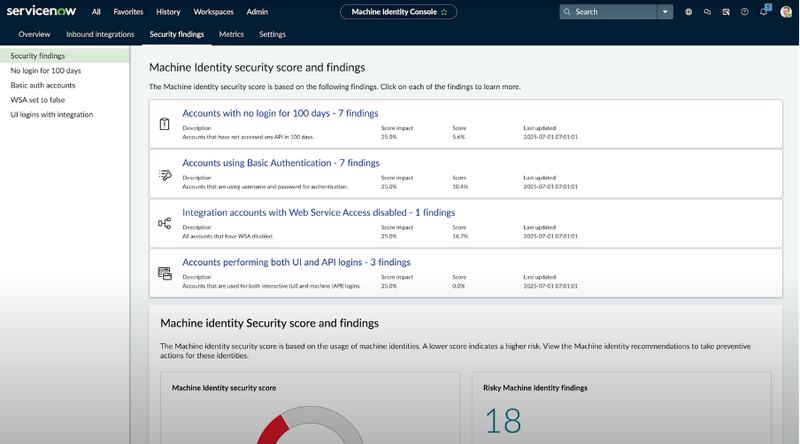
Task: Click the 10.4% score of Basic Authentication
Action: 460,187
